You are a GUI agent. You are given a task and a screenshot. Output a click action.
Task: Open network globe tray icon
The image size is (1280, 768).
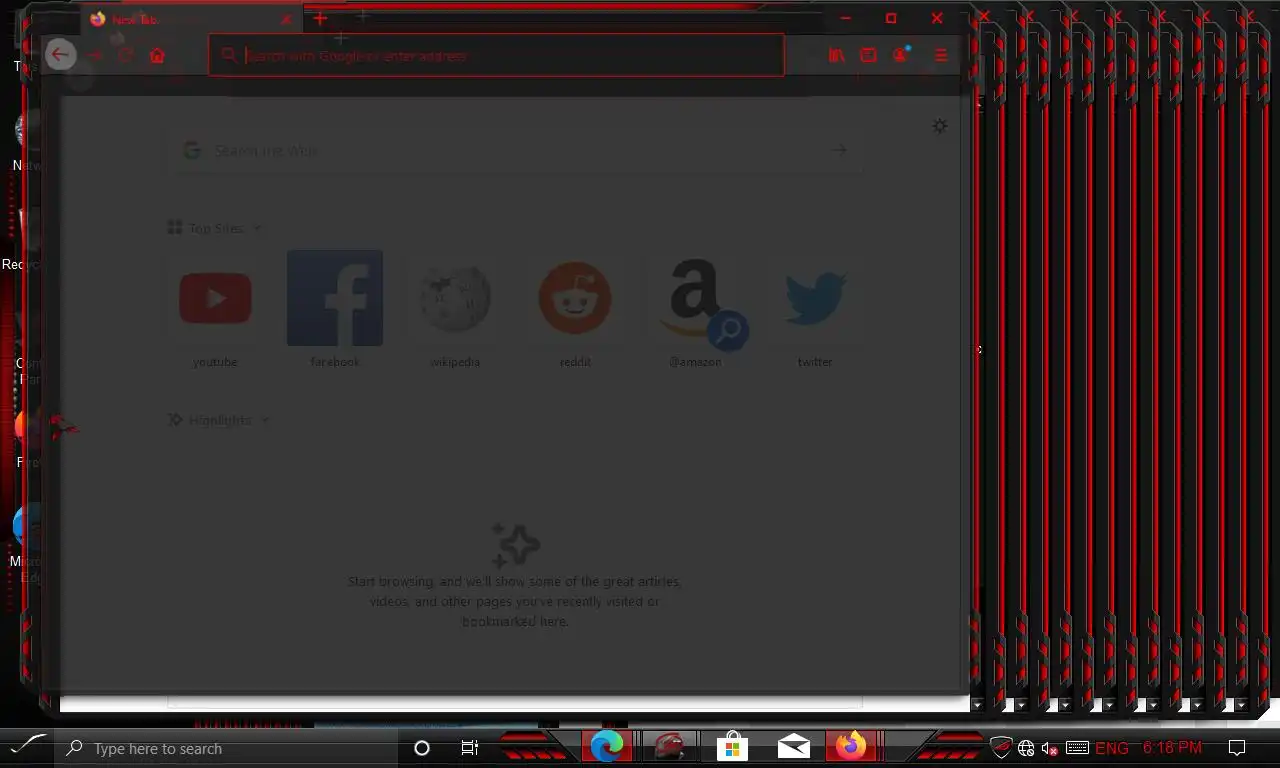[x=1026, y=748]
